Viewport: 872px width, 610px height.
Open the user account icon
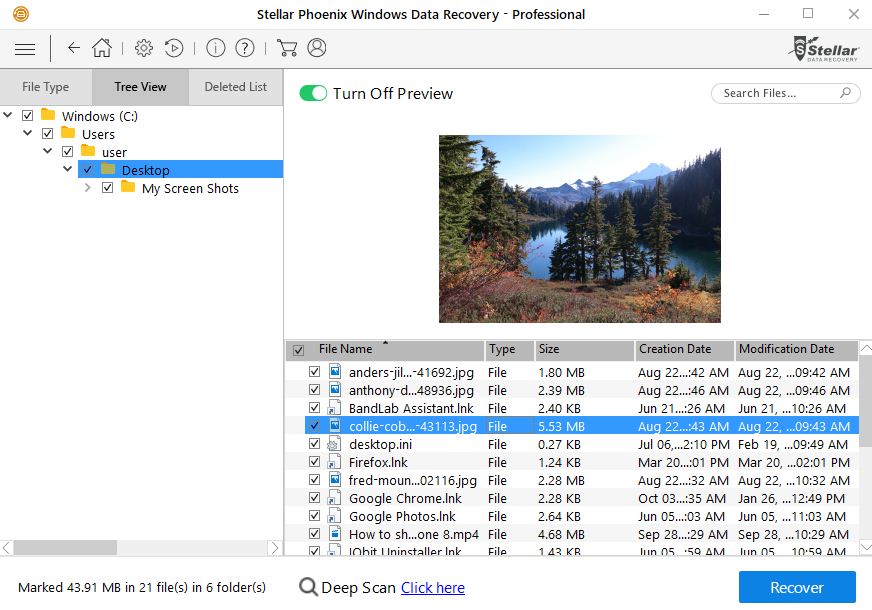316,48
